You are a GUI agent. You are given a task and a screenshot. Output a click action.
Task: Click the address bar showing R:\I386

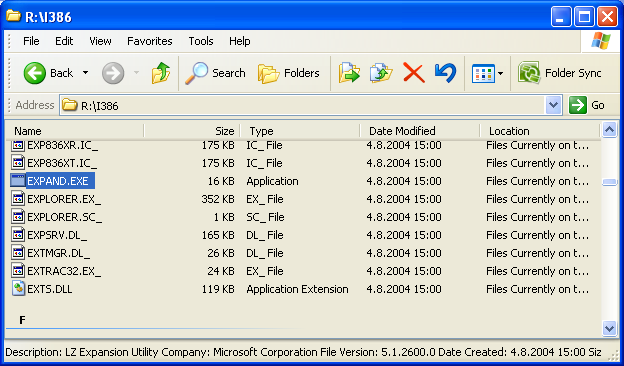tap(302, 105)
